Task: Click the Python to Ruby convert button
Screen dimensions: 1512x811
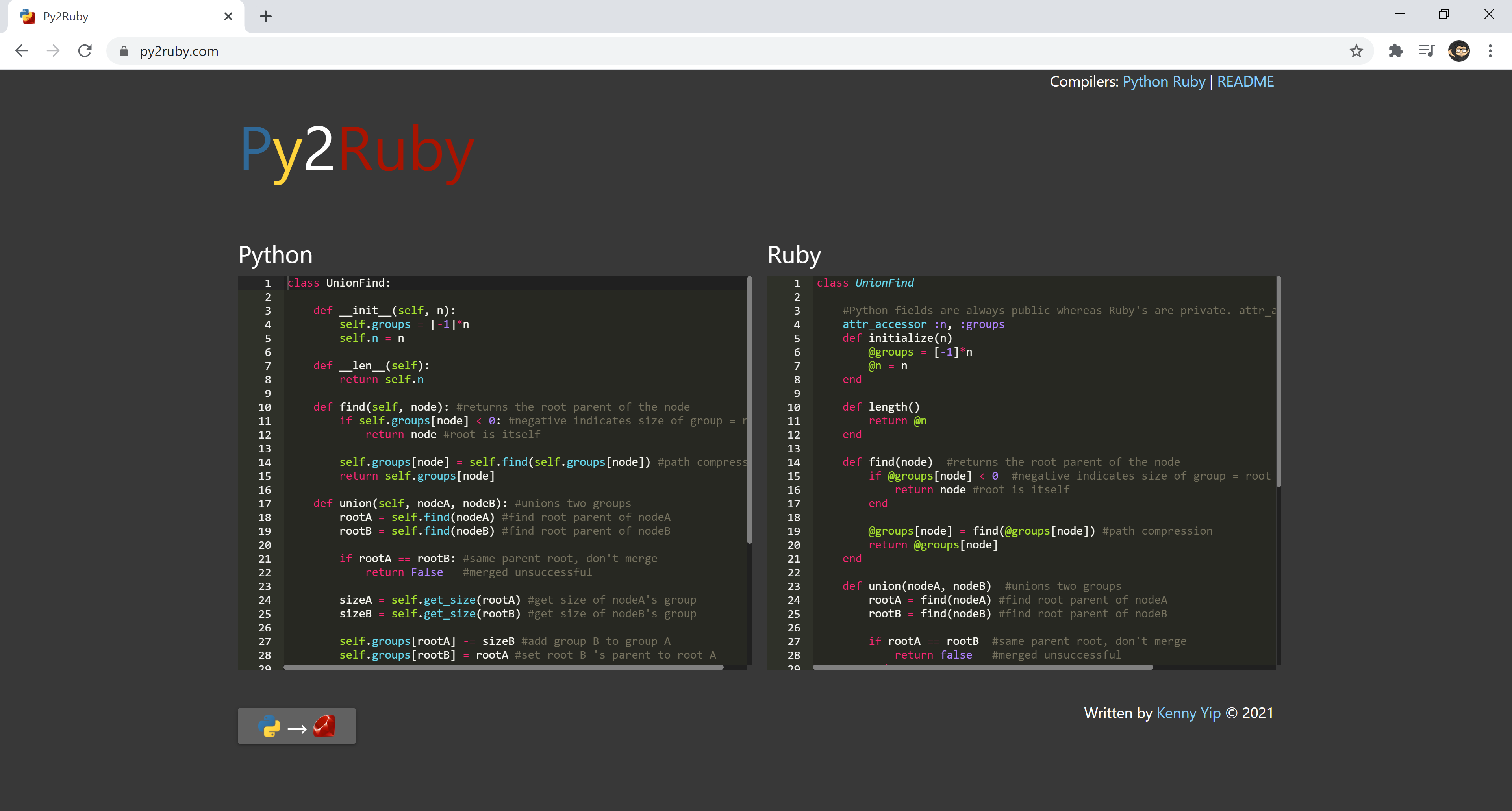Action: (296, 726)
